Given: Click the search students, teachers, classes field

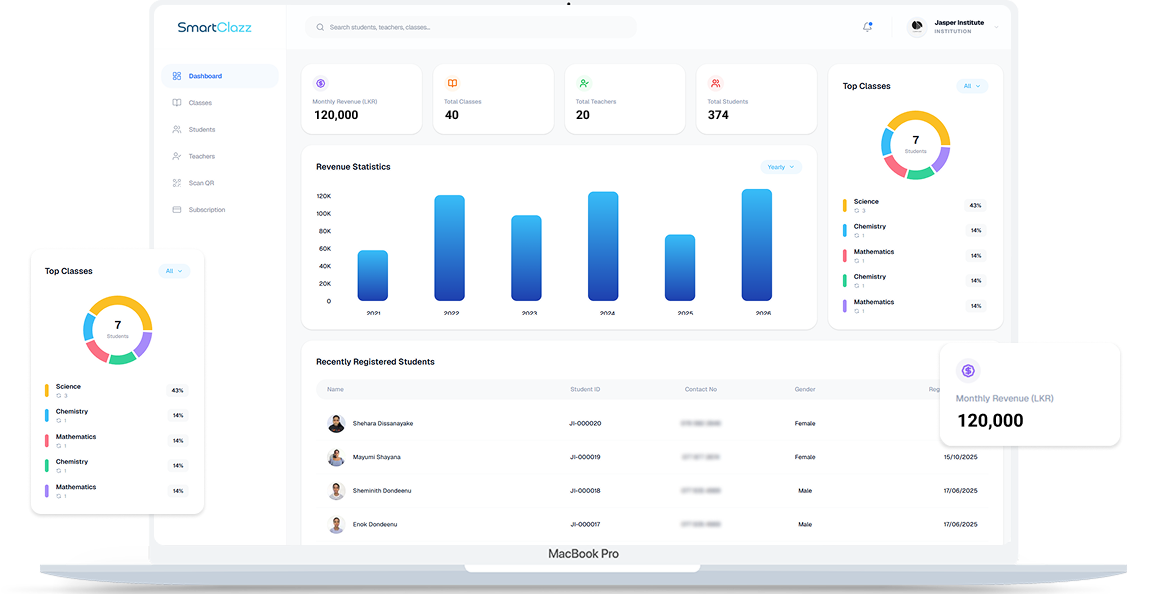Looking at the screenshot, I should 471,27.
